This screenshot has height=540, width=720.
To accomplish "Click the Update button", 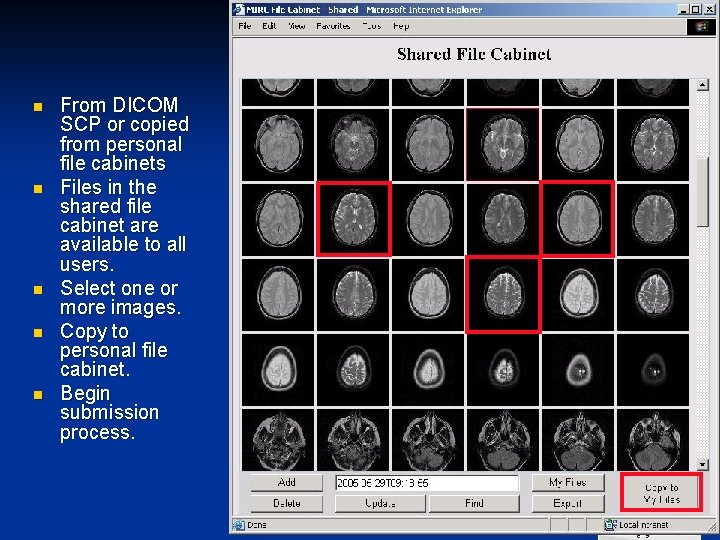I will coord(380,503).
